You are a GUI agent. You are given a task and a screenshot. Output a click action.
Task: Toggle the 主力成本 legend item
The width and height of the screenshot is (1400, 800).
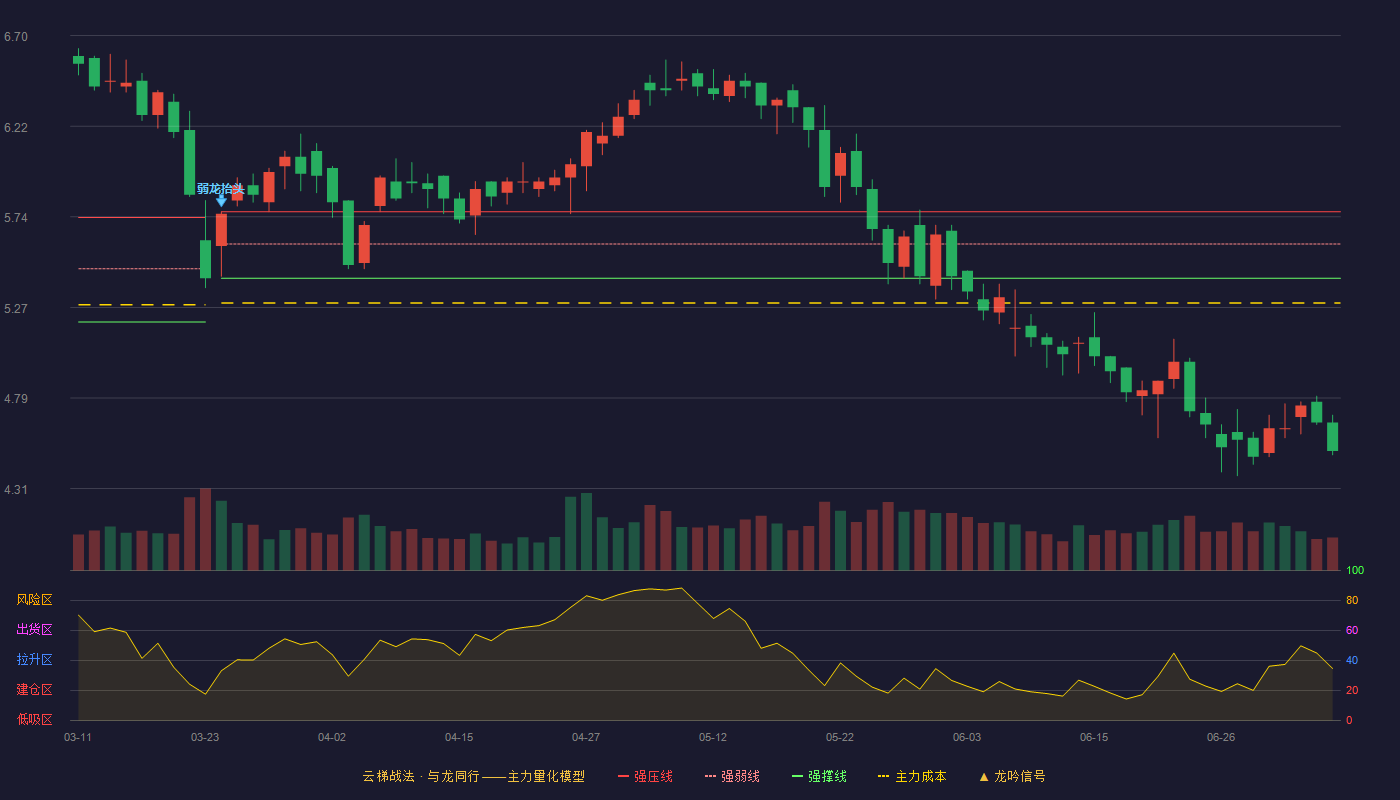point(912,776)
